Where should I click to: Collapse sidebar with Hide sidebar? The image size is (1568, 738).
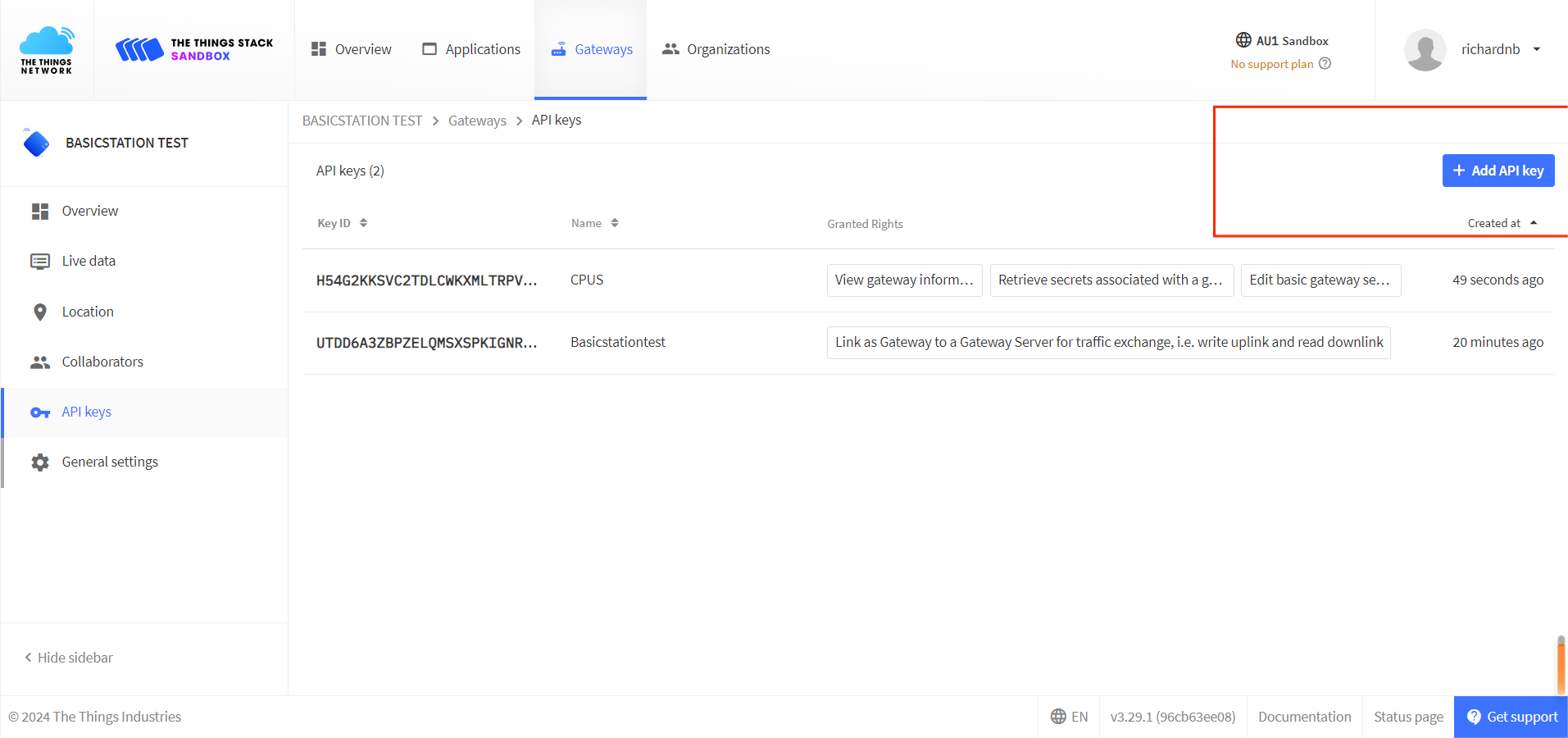pyautogui.click(x=69, y=658)
